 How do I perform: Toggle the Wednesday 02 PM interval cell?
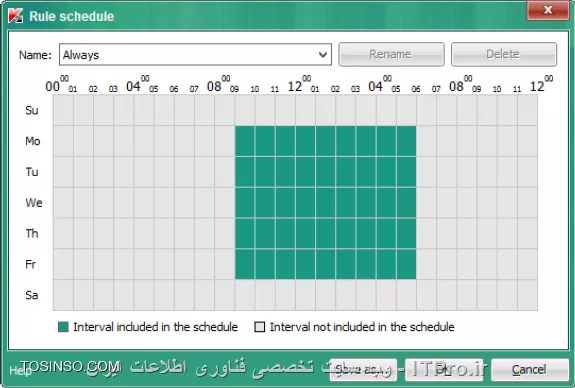[346, 203]
